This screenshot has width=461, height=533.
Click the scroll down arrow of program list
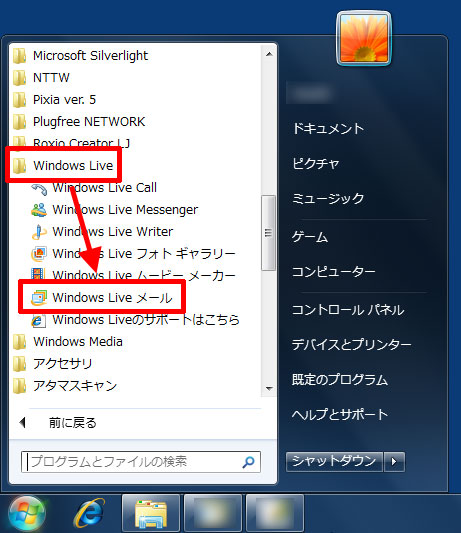pos(269,389)
